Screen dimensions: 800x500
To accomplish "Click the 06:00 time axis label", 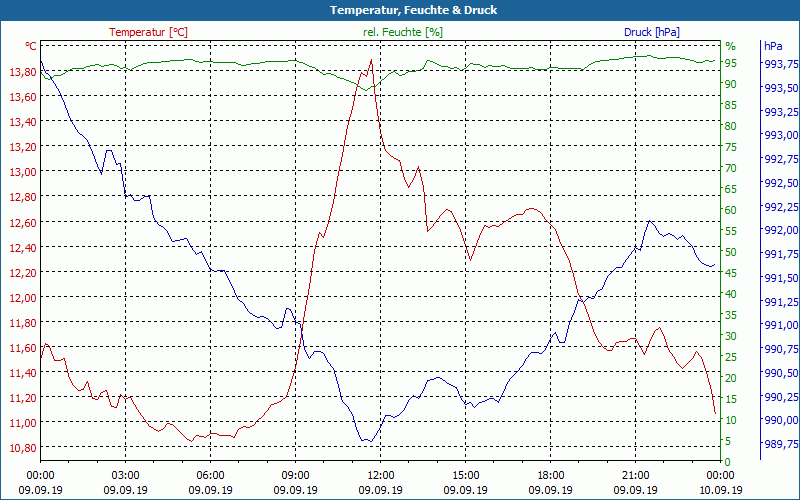I will 210,476.
